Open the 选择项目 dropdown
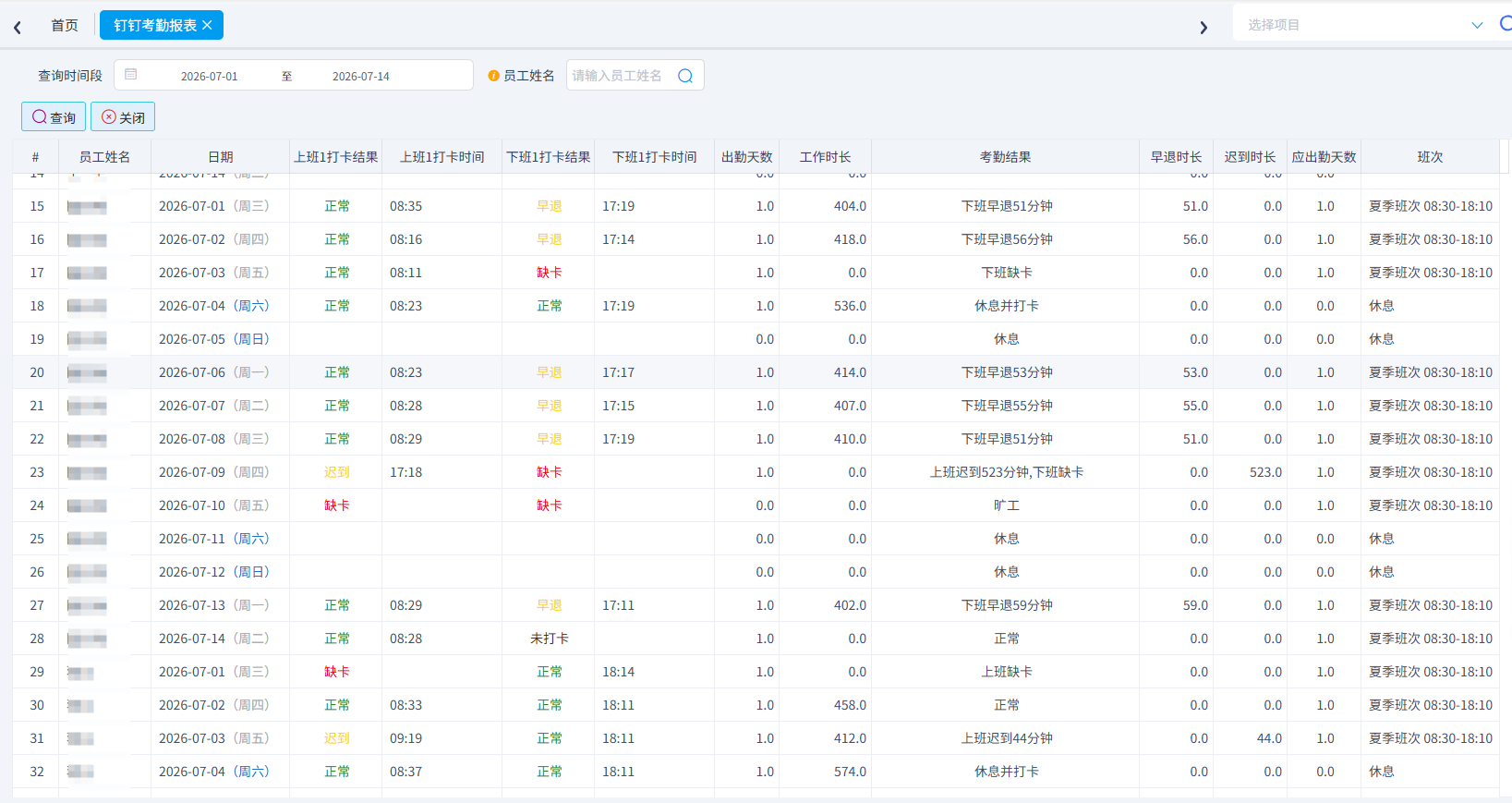Viewport: 1512px width, 803px height. point(1365,25)
